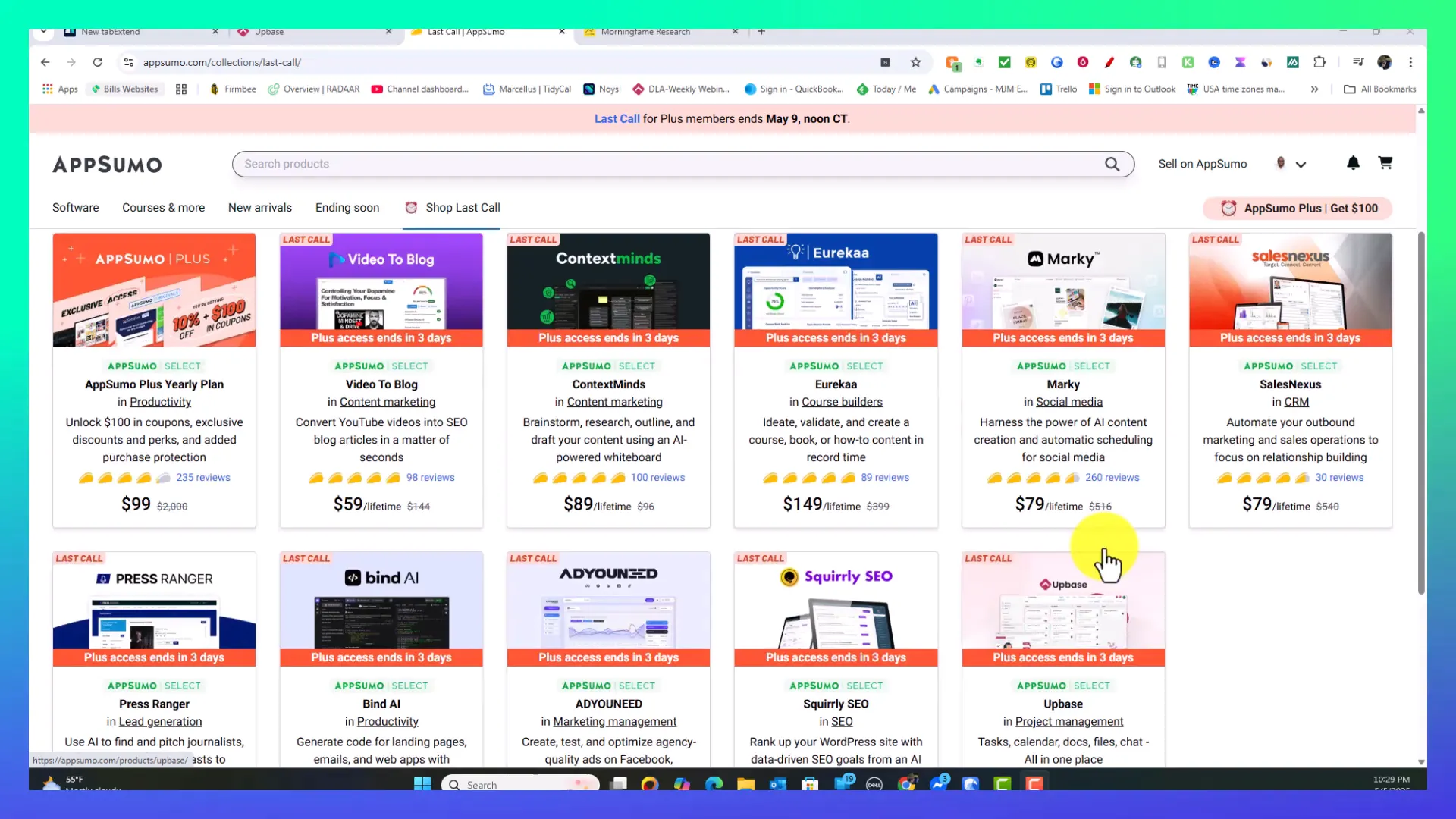The image size is (1456, 819).
Task: Open the shopping cart
Action: click(1385, 163)
